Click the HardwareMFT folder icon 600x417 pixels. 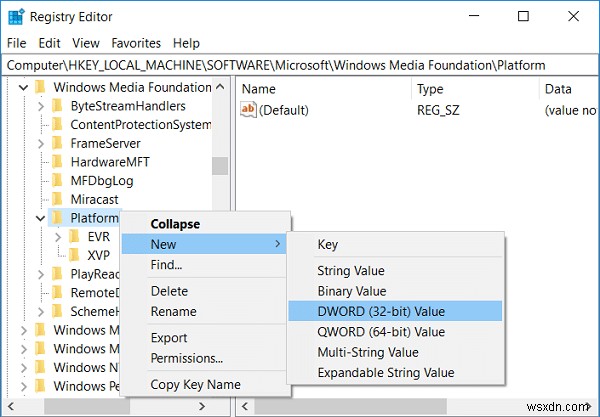click(58, 162)
